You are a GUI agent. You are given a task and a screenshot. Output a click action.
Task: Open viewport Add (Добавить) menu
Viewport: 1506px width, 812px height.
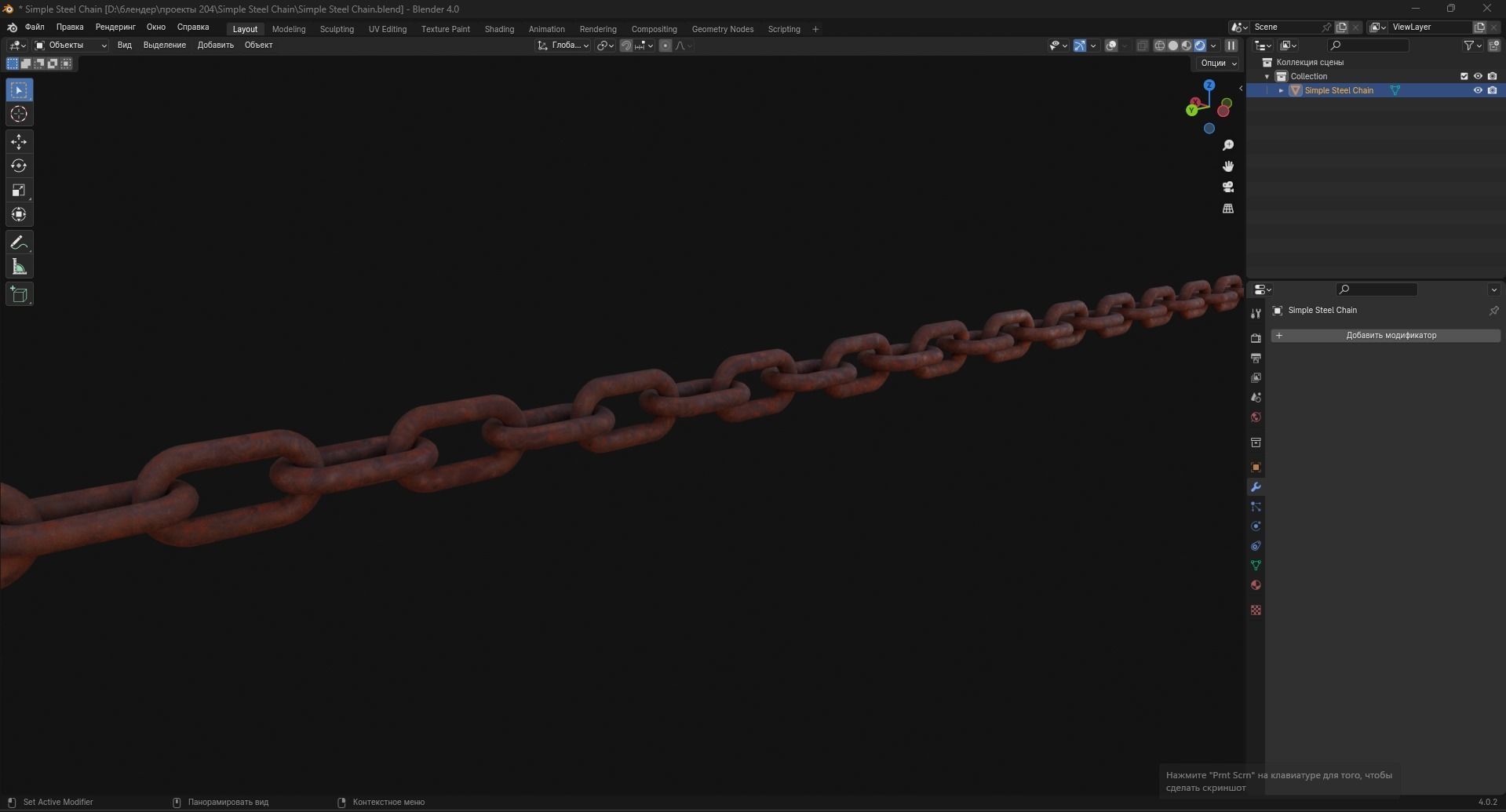click(216, 45)
